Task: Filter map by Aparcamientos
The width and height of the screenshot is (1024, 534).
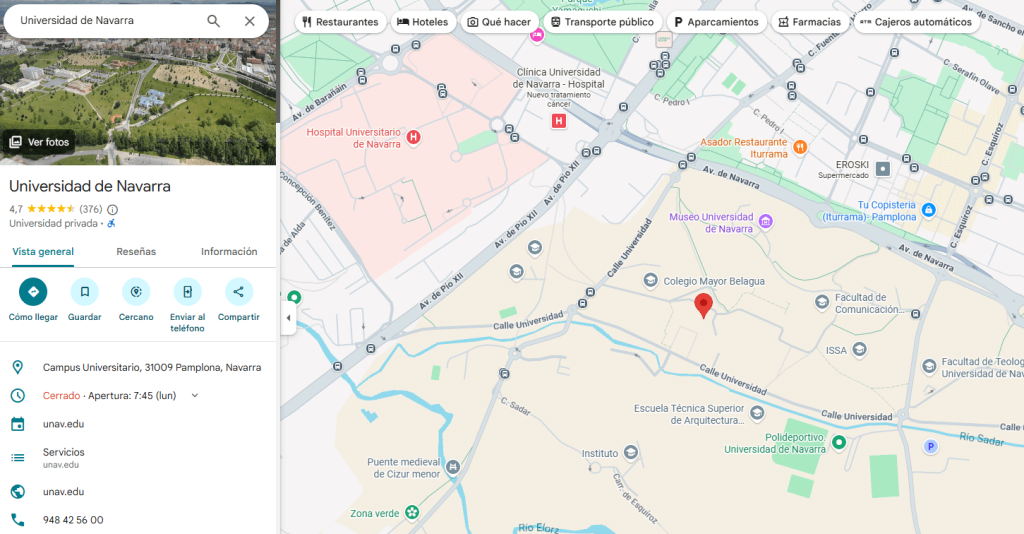Action: [x=716, y=22]
